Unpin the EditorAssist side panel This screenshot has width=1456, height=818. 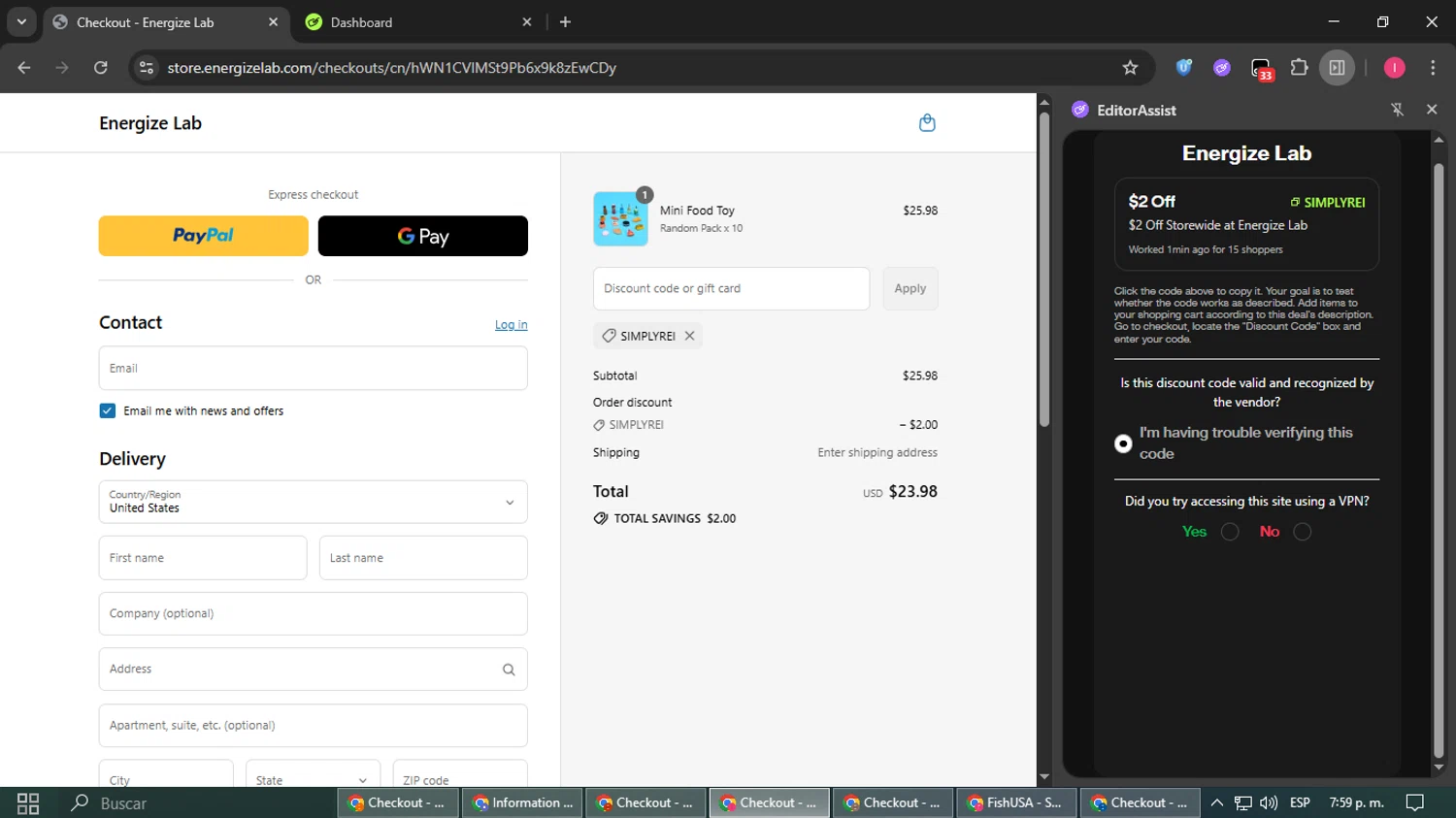point(1397,110)
